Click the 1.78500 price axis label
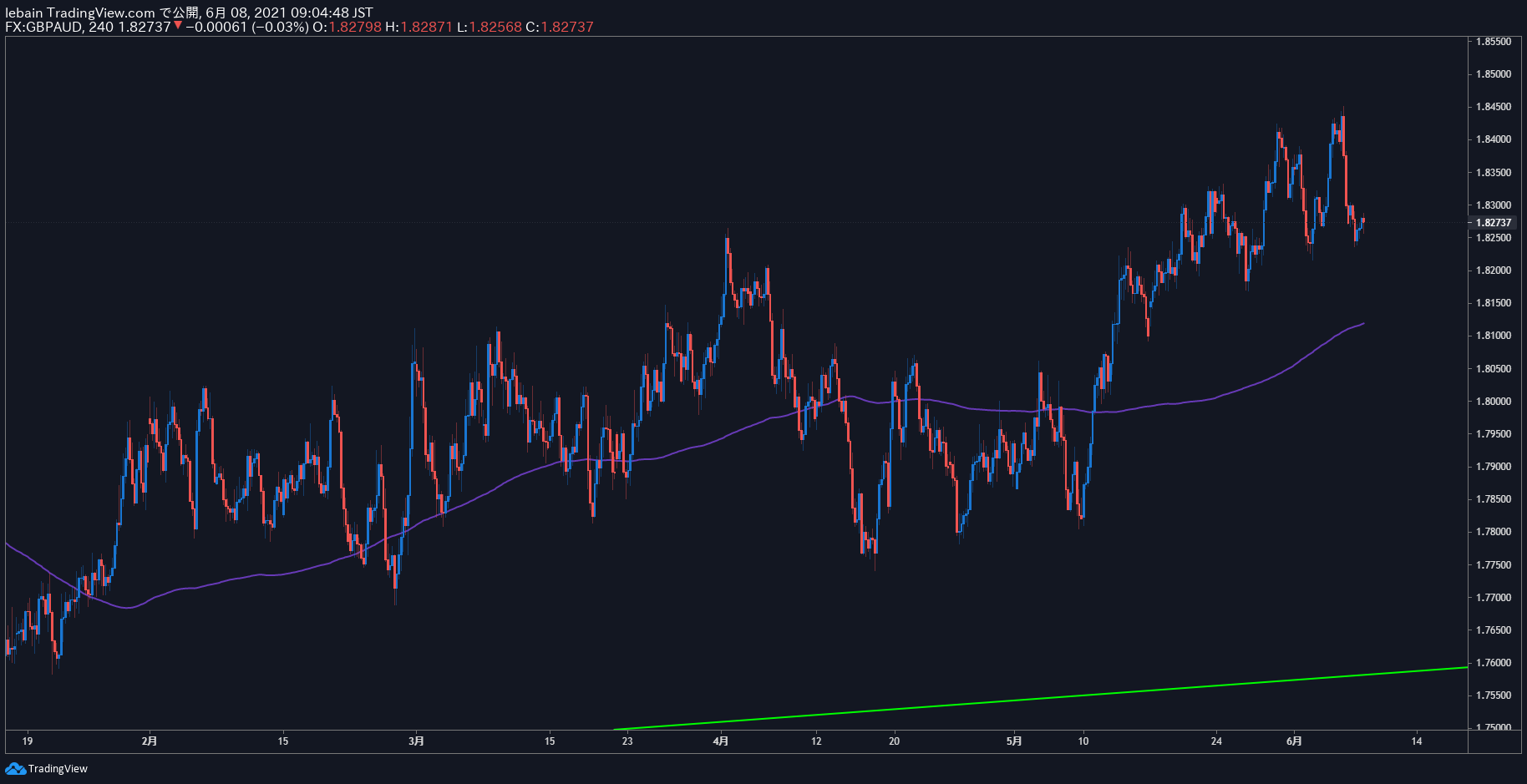1527x784 pixels. (1494, 499)
